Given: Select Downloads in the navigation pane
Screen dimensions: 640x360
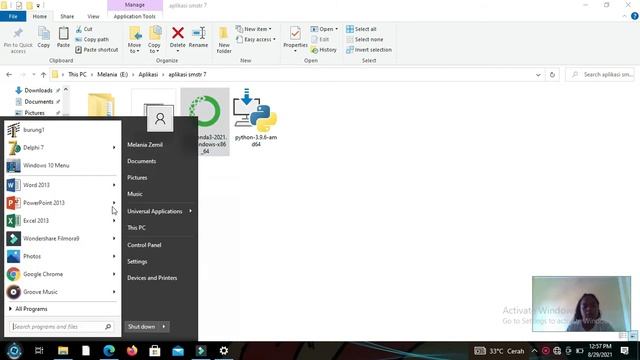Looking at the screenshot, I should click(38, 91).
